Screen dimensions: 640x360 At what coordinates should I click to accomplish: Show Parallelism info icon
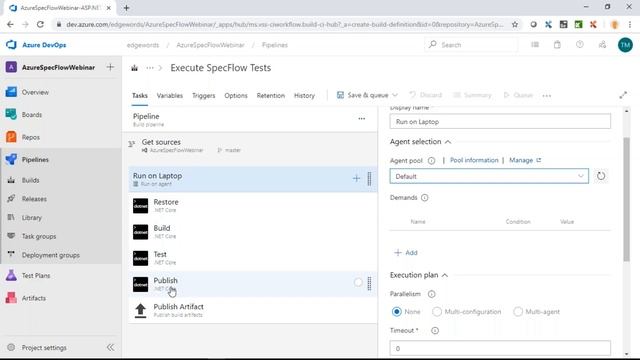pyautogui.click(x=431, y=294)
